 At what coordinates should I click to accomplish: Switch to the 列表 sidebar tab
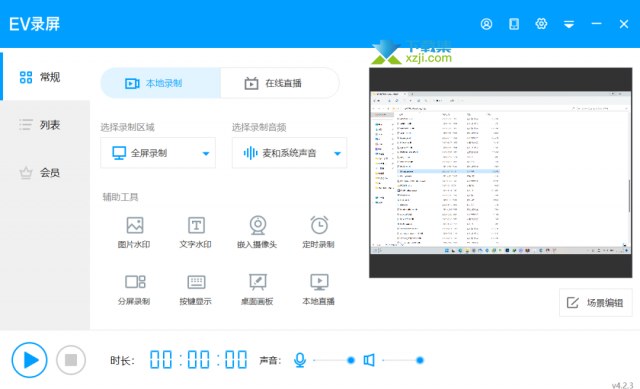point(45,124)
